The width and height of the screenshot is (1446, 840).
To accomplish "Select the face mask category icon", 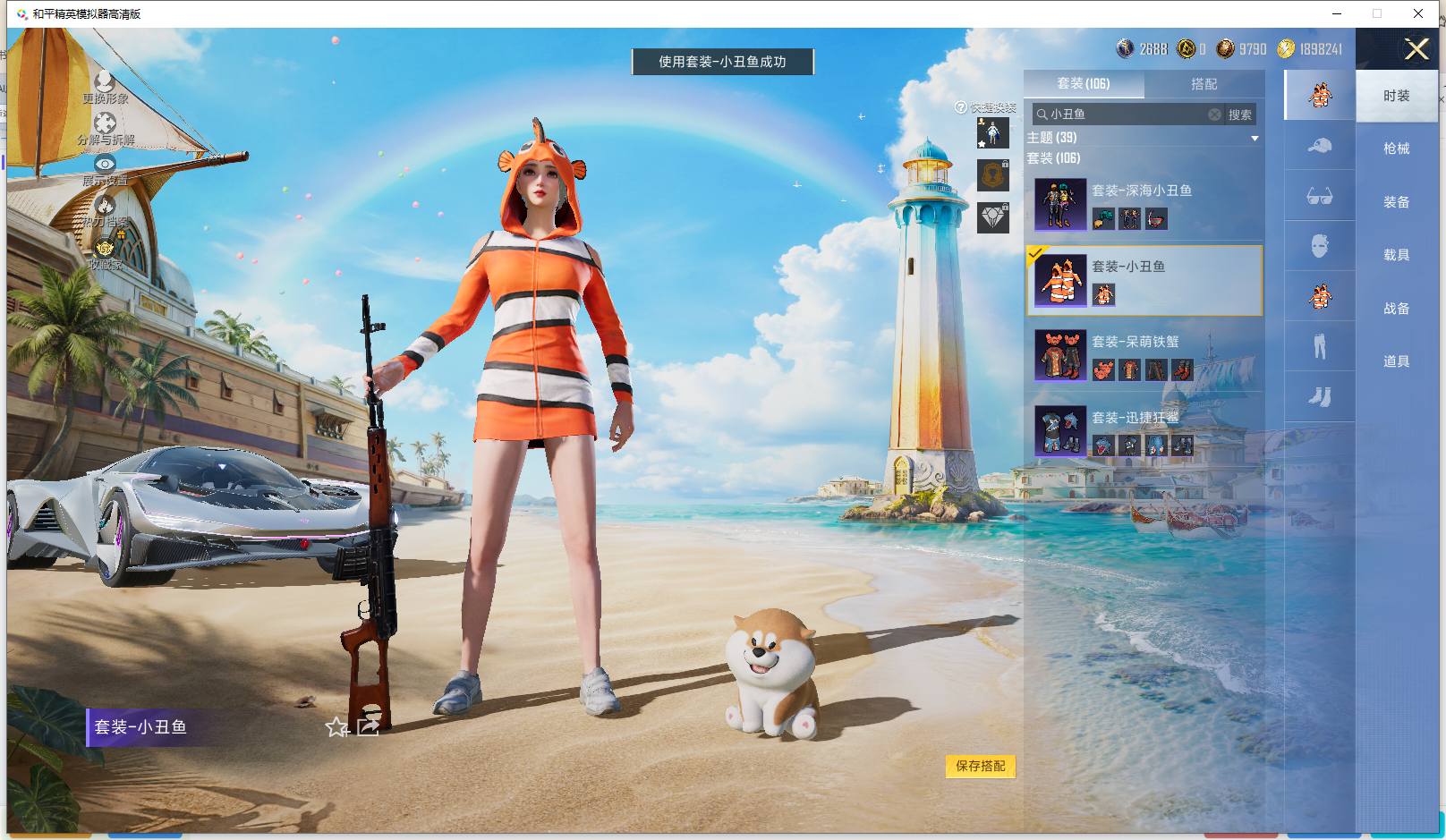I will [1320, 246].
